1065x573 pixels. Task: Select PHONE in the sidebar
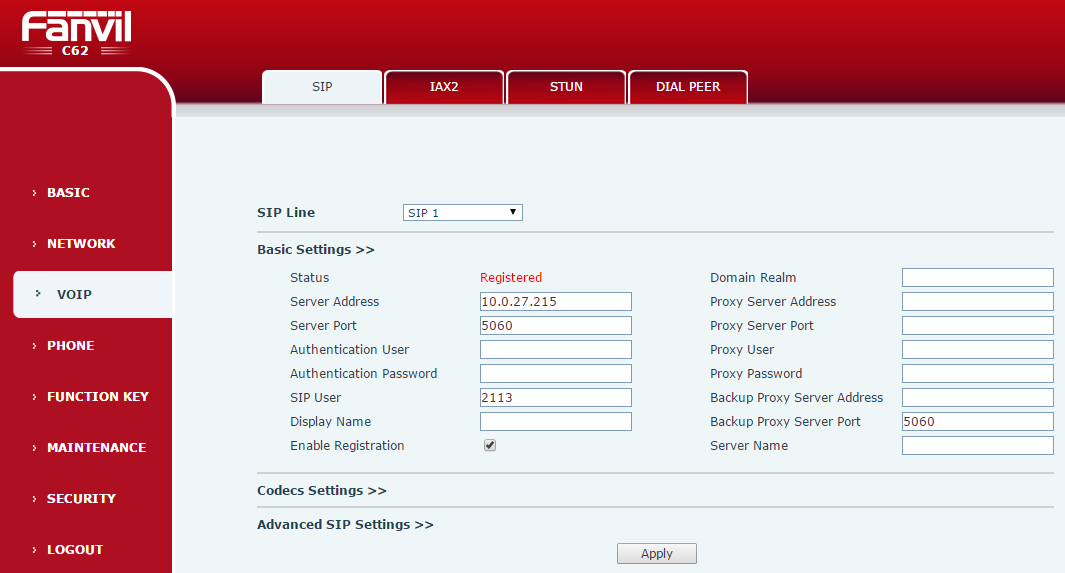pyautogui.click(x=70, y=346)
